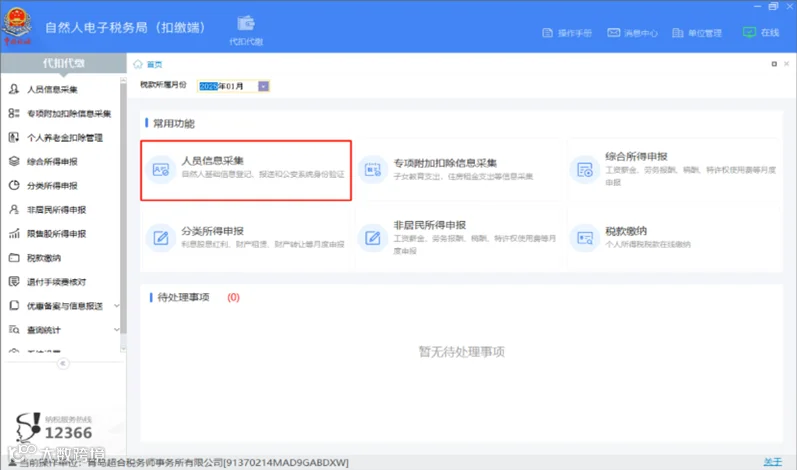Click the icon beside 个人养老金扣除管理 in sidebar
797x470 pixels.
[x=14, y=137]
